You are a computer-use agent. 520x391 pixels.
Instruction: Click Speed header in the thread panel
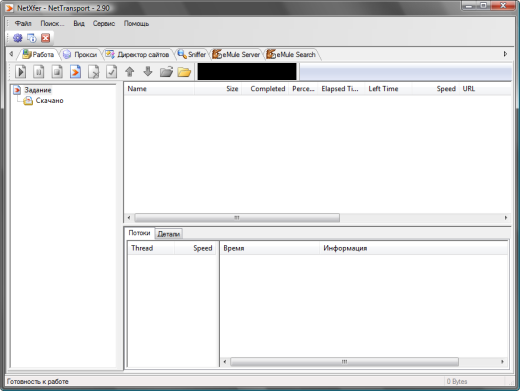pyautogui.click(x=196, y=248)
